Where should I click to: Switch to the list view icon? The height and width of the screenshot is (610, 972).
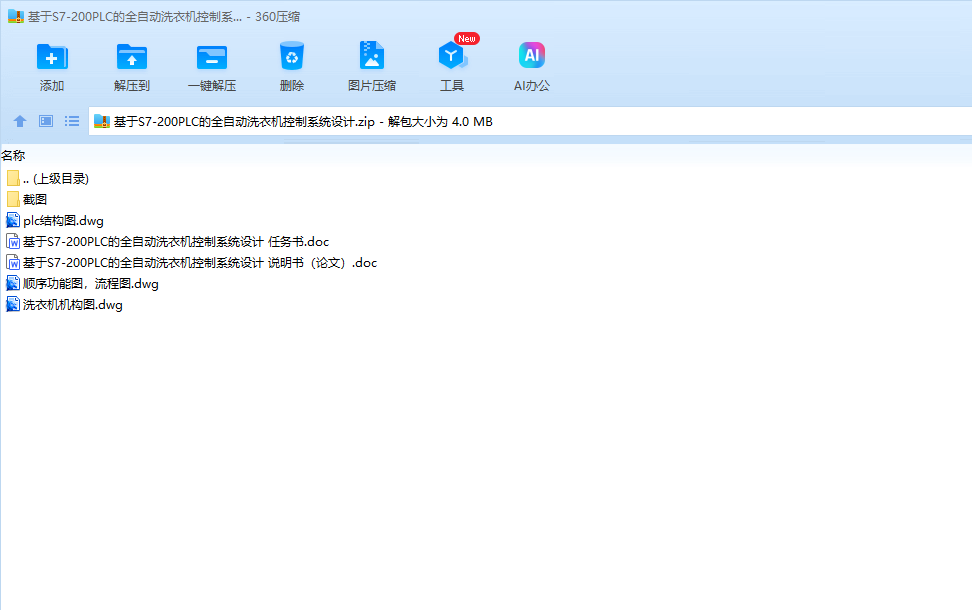click(x=72, y=122)
